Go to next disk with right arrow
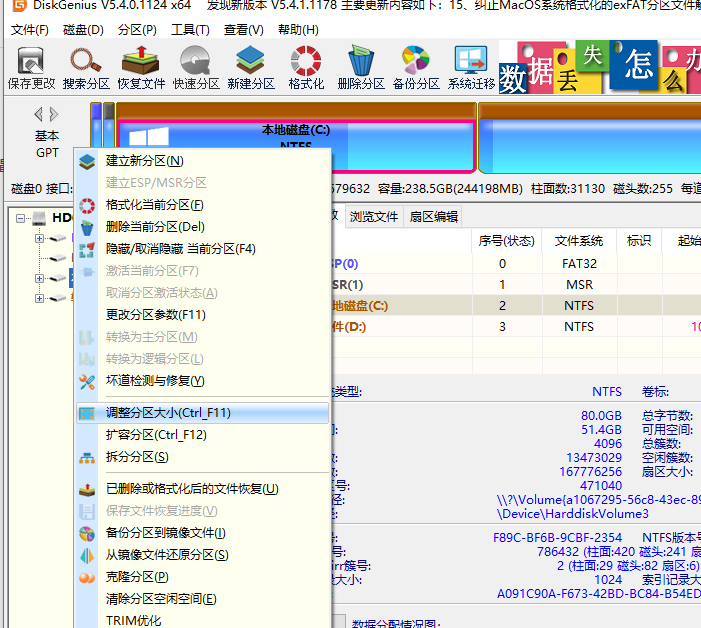Image resolution: width=701 pixels, height=628 pixels. pos(54,114)
